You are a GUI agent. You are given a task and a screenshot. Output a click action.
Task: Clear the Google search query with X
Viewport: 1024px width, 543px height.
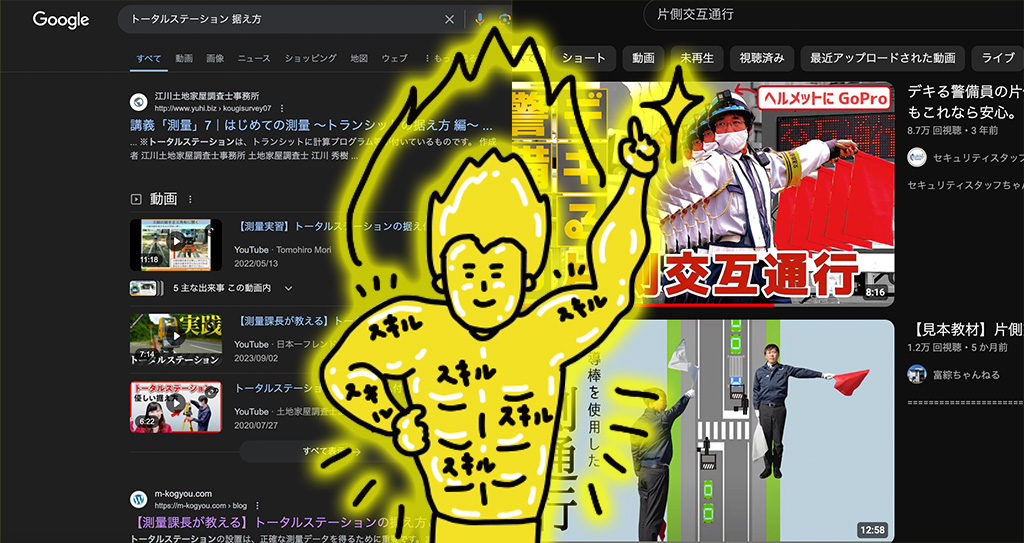point(449,19)
